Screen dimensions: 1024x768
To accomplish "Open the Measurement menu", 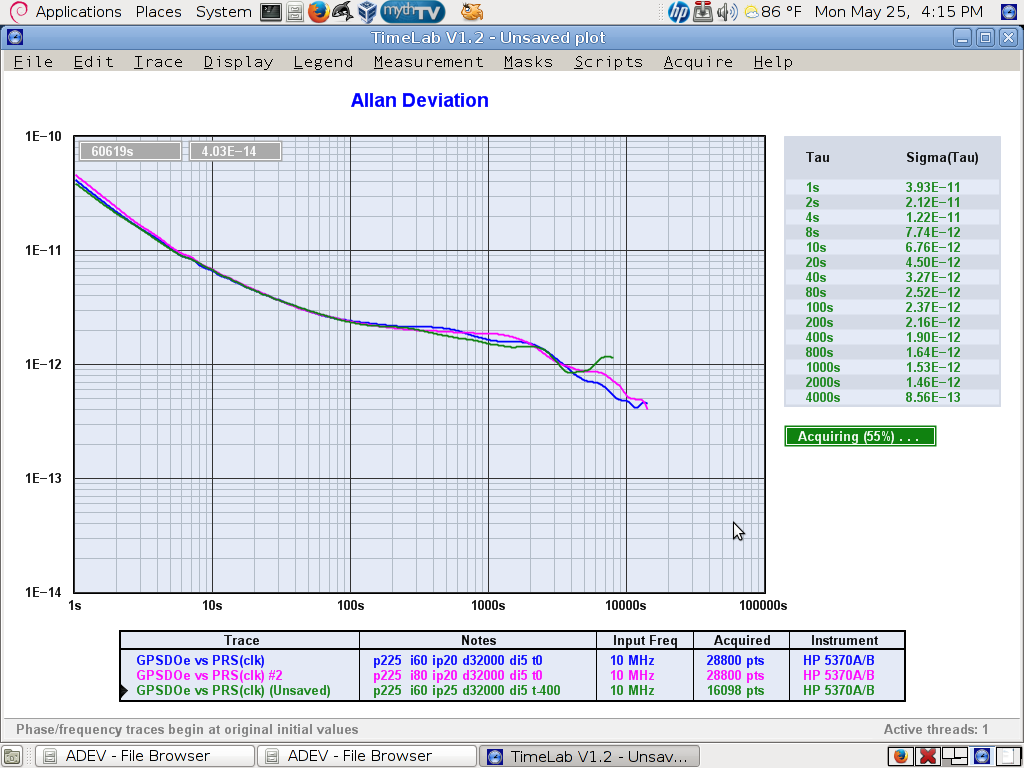I will tap(428, 62).
